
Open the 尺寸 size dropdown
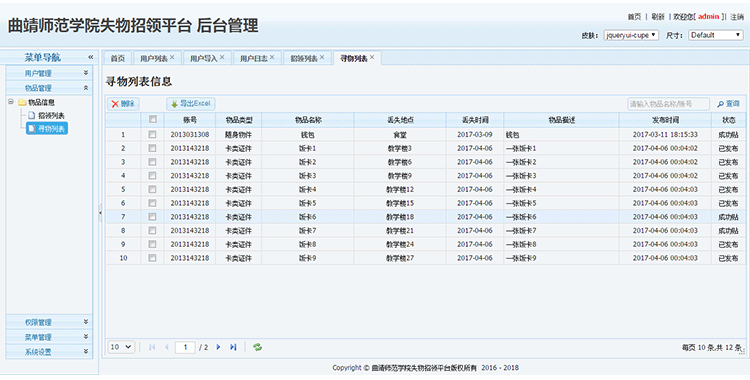[x=716, y=35]
